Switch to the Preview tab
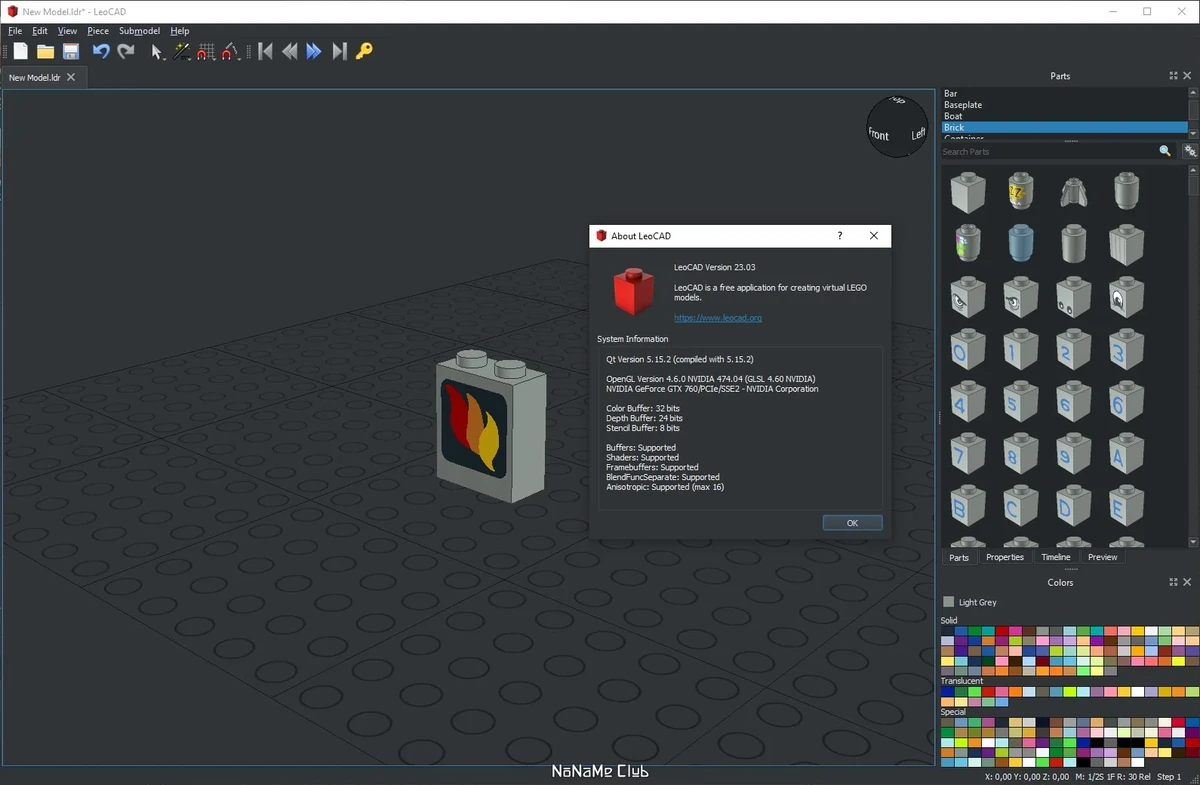This screenshot has width=1200, height=785. [x=1103, y=557]
